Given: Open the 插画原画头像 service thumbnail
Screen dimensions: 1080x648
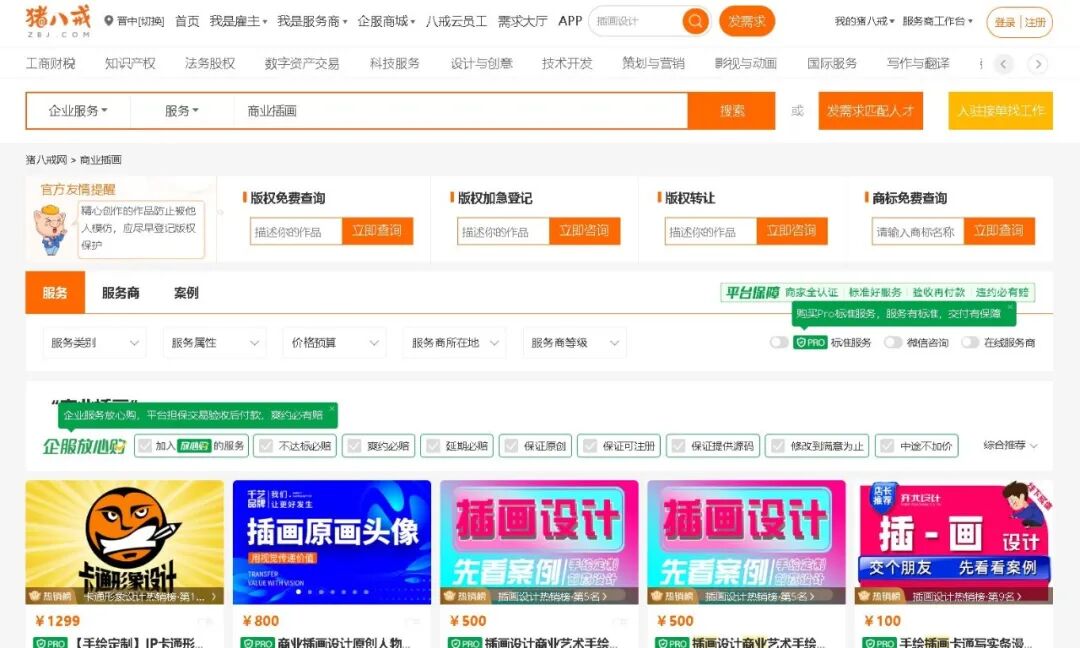Looking at the screenshot, I should (332, 542).
